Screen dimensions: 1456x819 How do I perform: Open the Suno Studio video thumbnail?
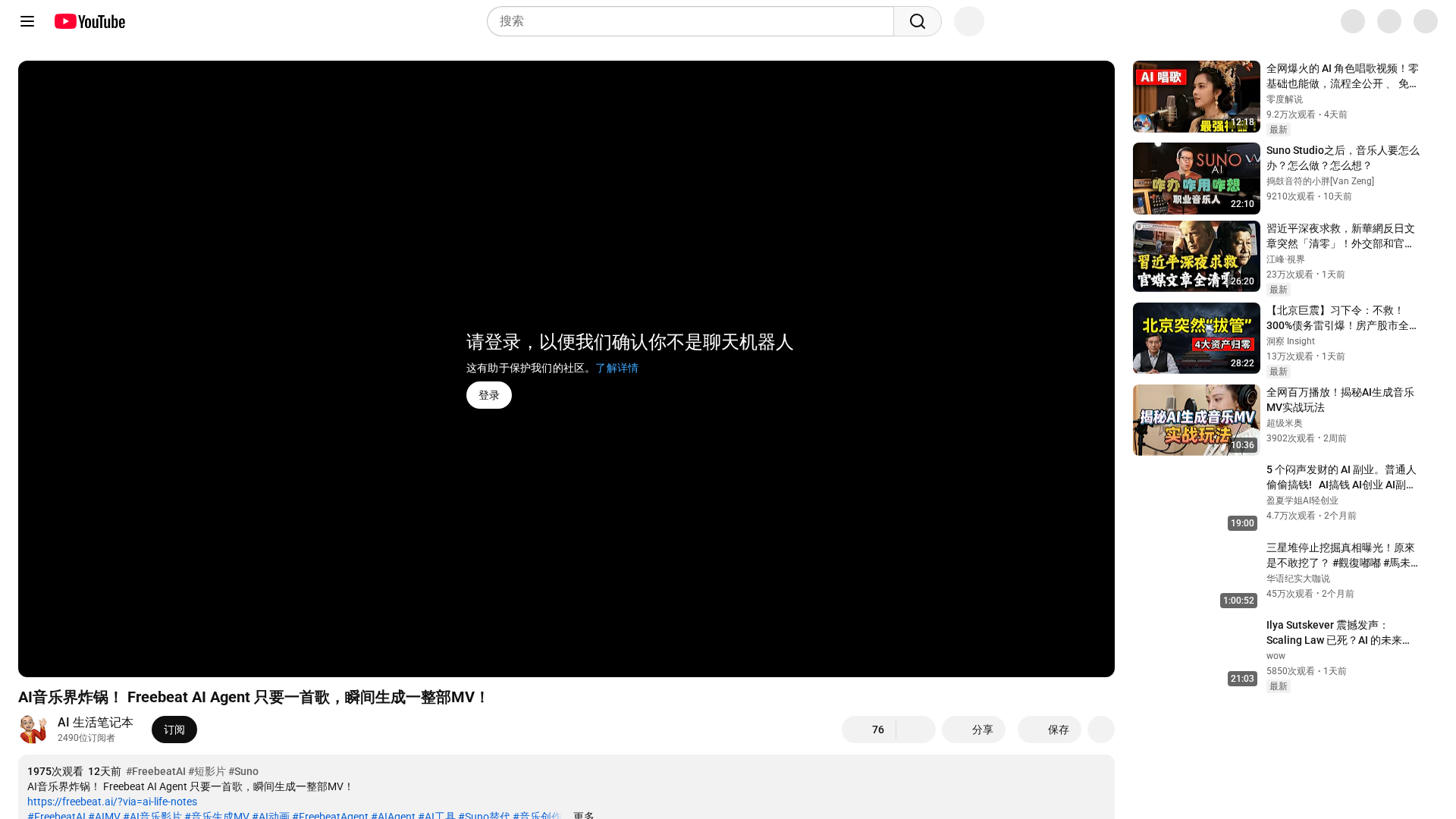tap(1196, 179)
